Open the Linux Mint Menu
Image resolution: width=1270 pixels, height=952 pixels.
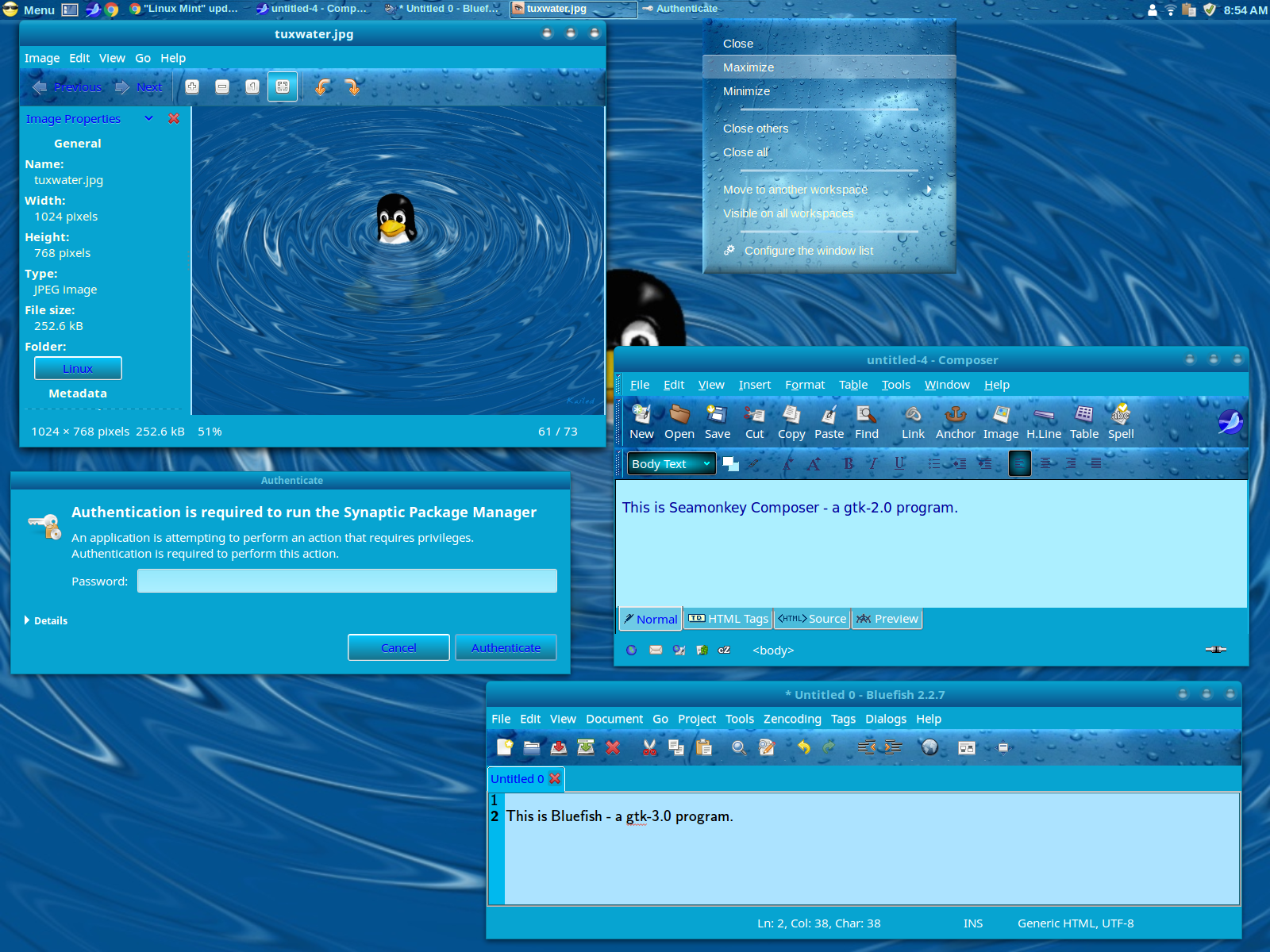tap(29, 10)
